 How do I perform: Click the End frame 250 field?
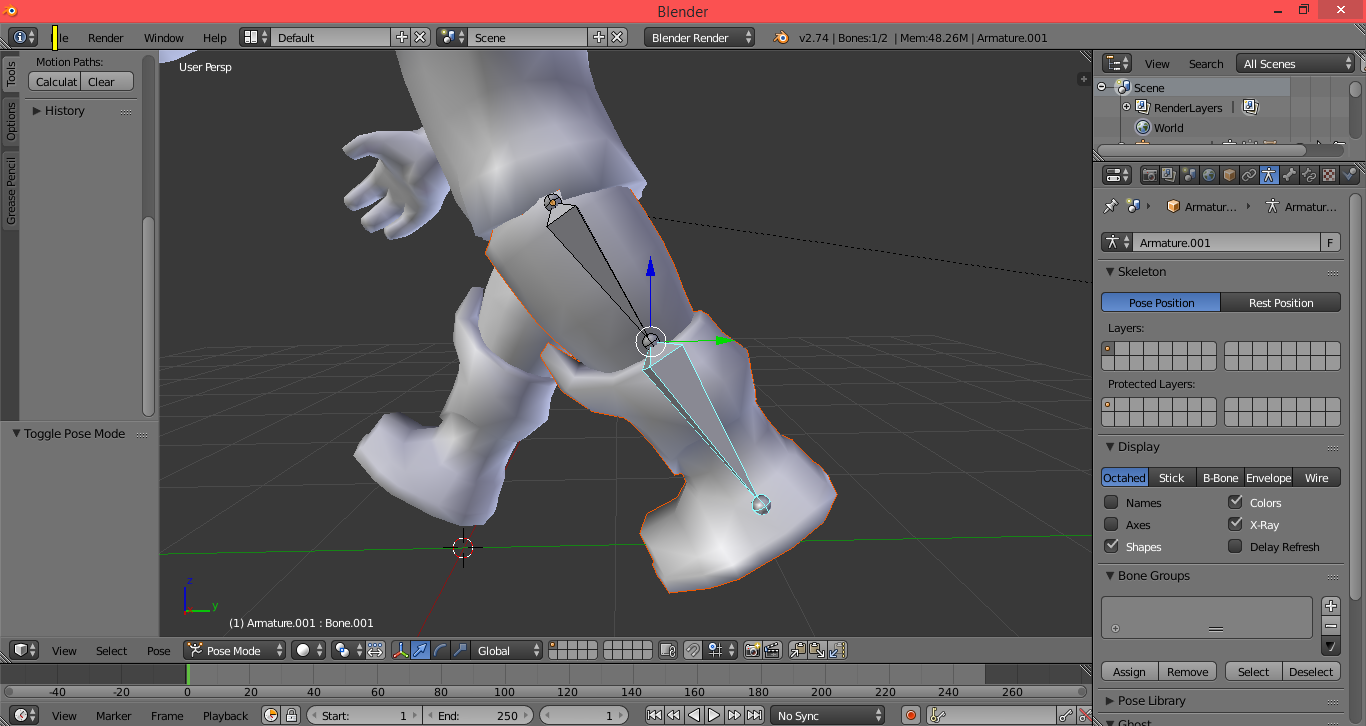click(479, 715)
